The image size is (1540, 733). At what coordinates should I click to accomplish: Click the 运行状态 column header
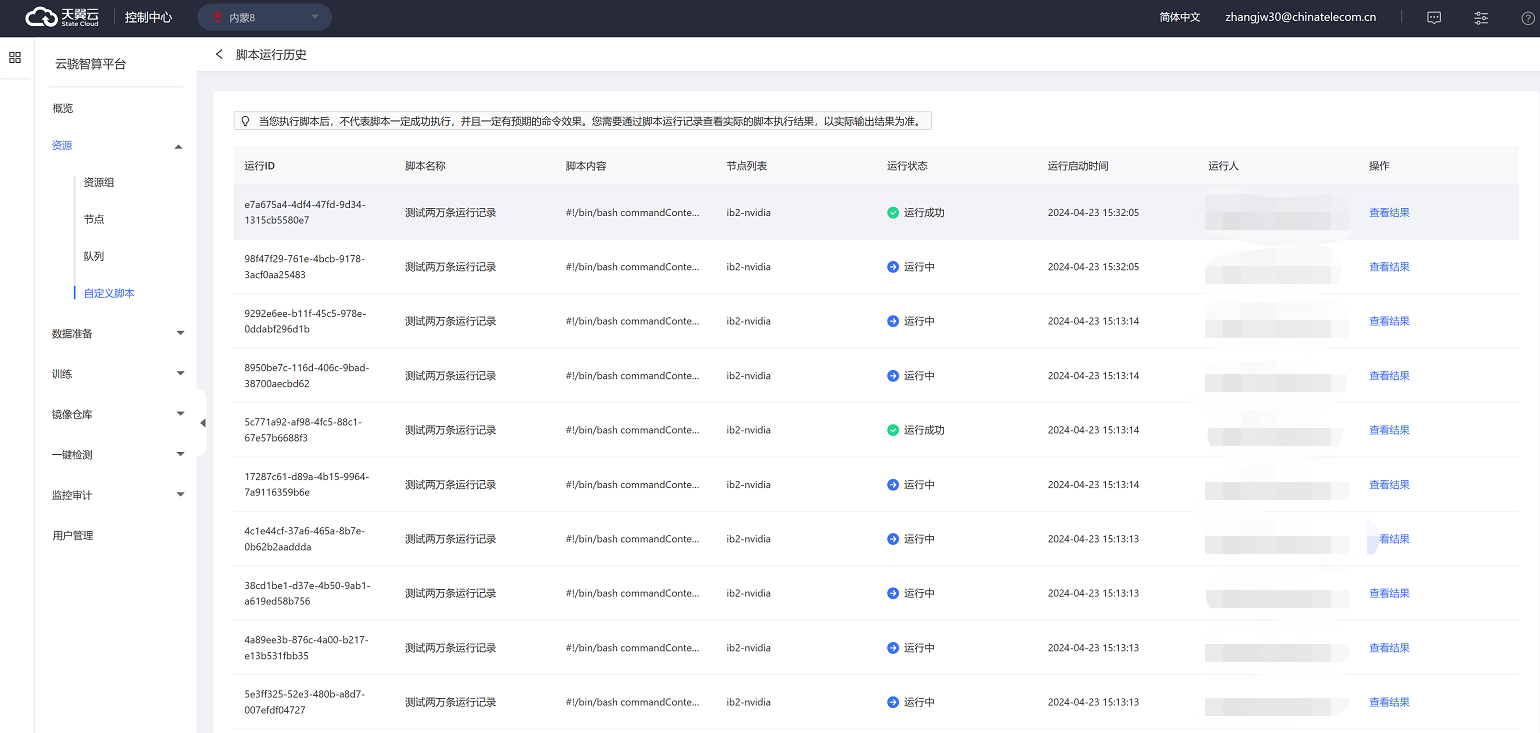[907, 166]
